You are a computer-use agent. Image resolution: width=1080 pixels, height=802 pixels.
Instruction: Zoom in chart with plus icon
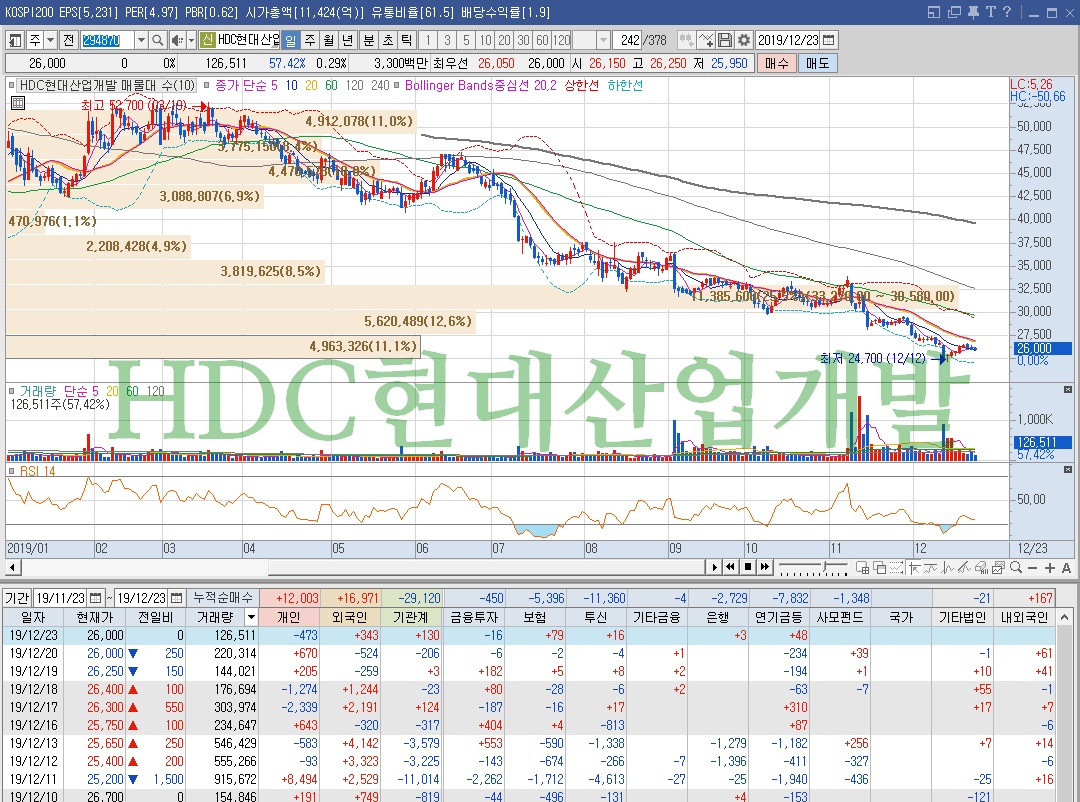pos(1049,567)
